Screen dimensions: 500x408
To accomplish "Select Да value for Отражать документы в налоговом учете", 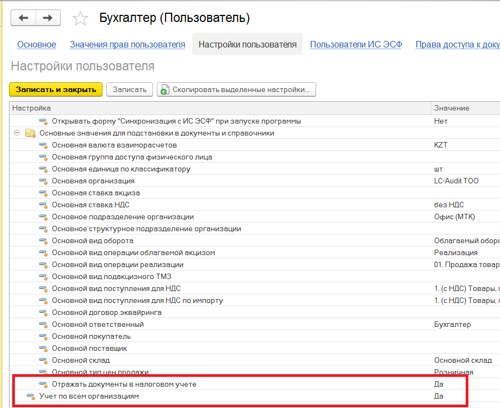I will pyautogui.click(x=438, y=384).
